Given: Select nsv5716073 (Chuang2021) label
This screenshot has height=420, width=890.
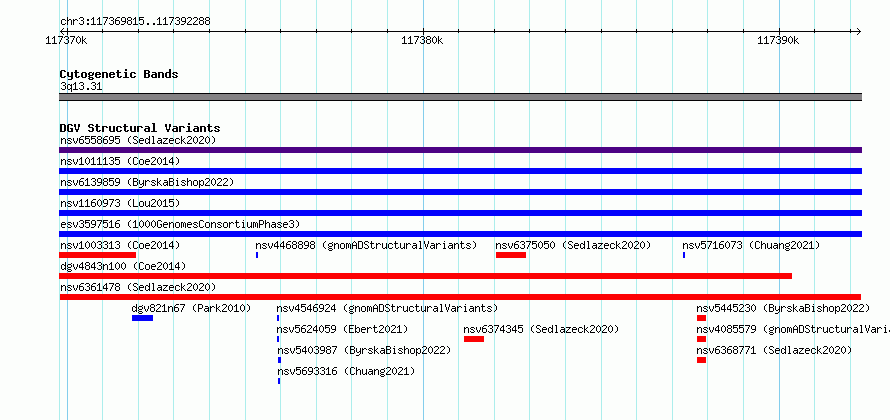Looking at the screenshot, I should (x=751, y=245).
